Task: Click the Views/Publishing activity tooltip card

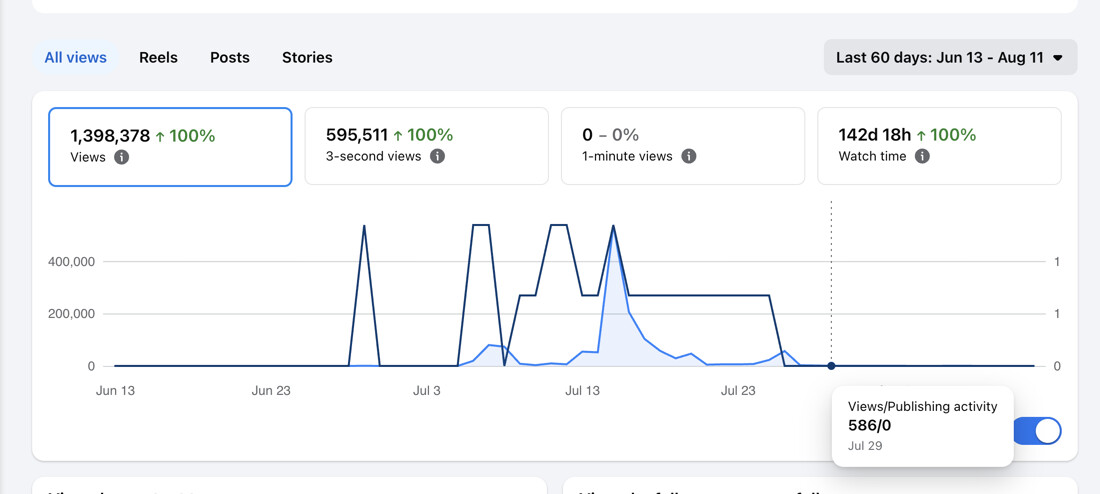Action: tap(923, 426)
